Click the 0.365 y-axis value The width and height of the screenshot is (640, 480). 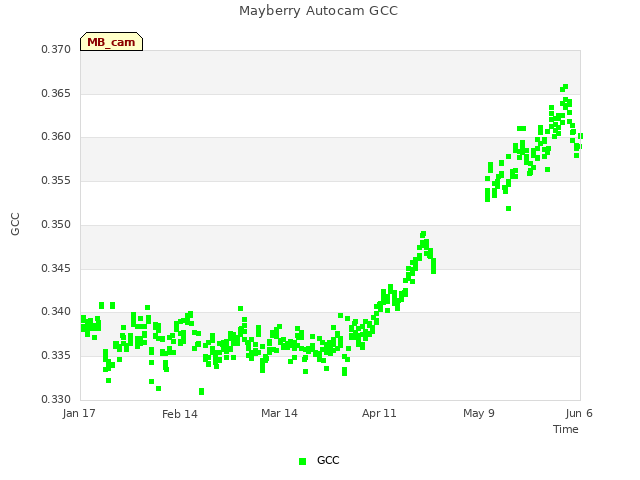pyautogui.click(x=56, y=93)
